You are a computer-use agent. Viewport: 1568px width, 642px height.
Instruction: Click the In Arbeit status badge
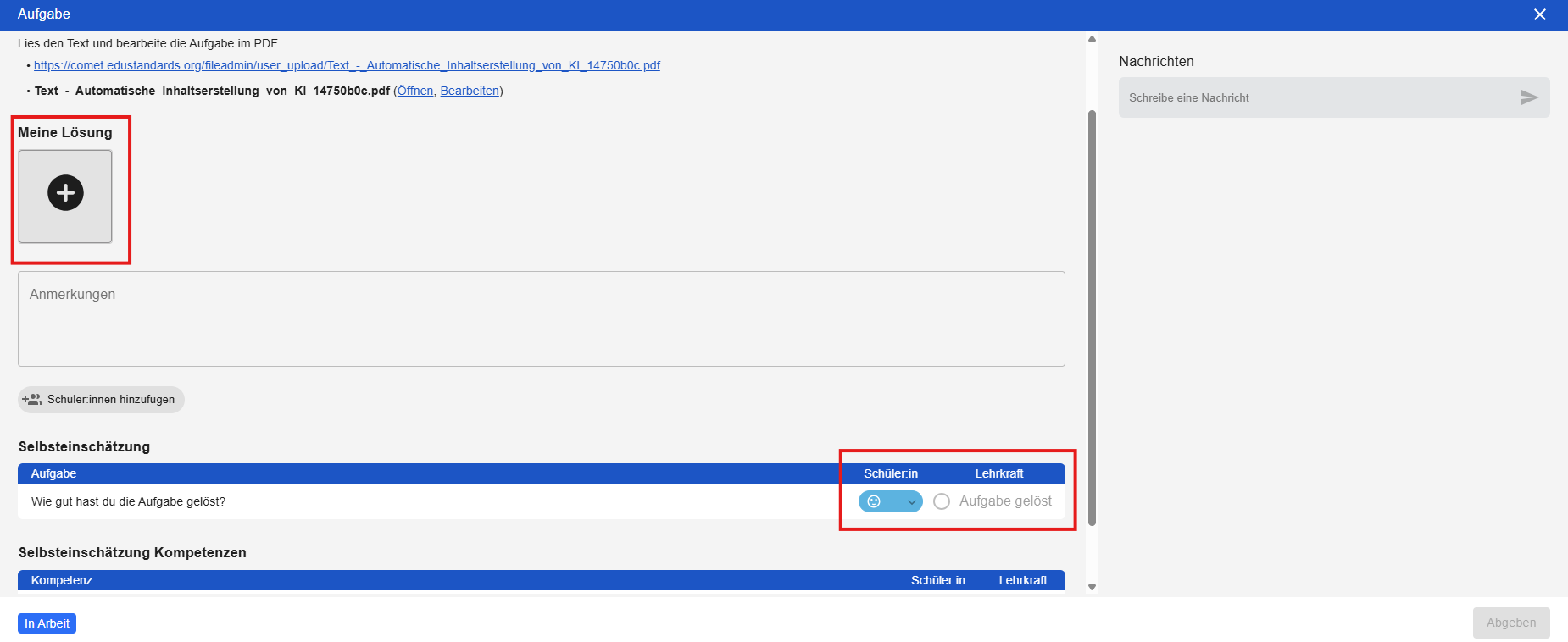pos(47,623)
